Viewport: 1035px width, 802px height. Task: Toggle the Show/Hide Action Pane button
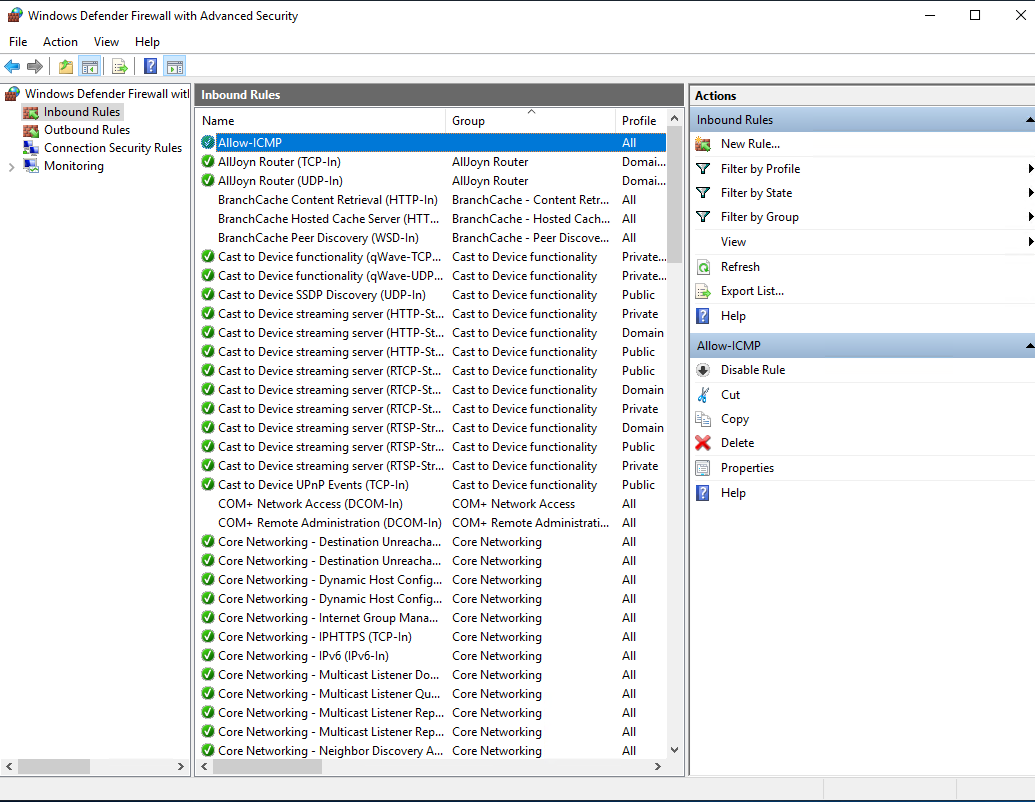[175, 67]
